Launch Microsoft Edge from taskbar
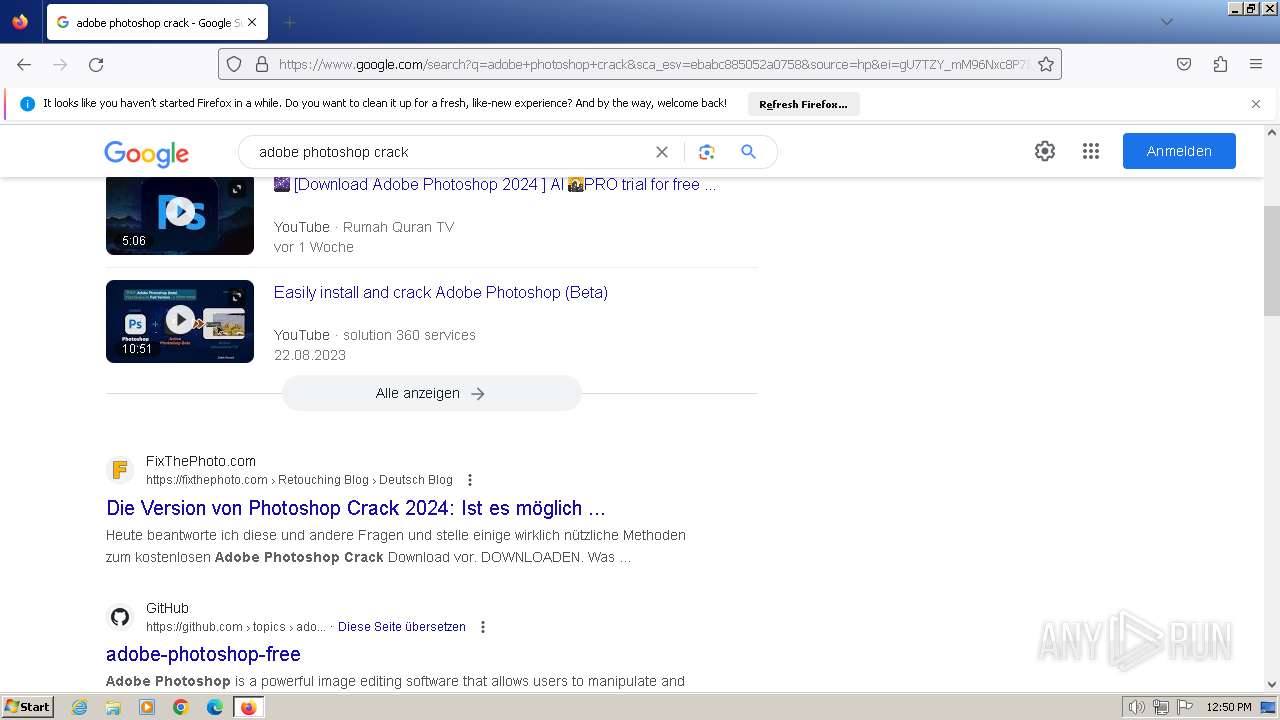 coord(214,707)
